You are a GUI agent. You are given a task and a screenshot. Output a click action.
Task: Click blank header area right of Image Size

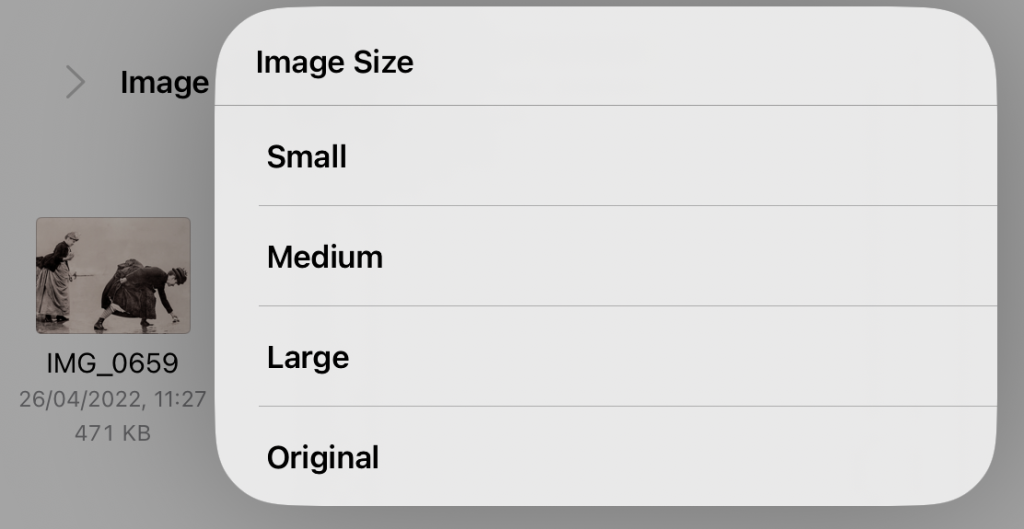click(750, 63)
